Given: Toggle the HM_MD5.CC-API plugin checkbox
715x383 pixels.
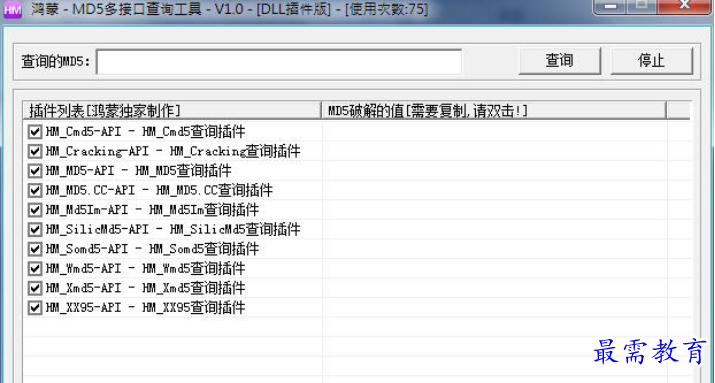Looking at the screenshot, I should [35, 191].
